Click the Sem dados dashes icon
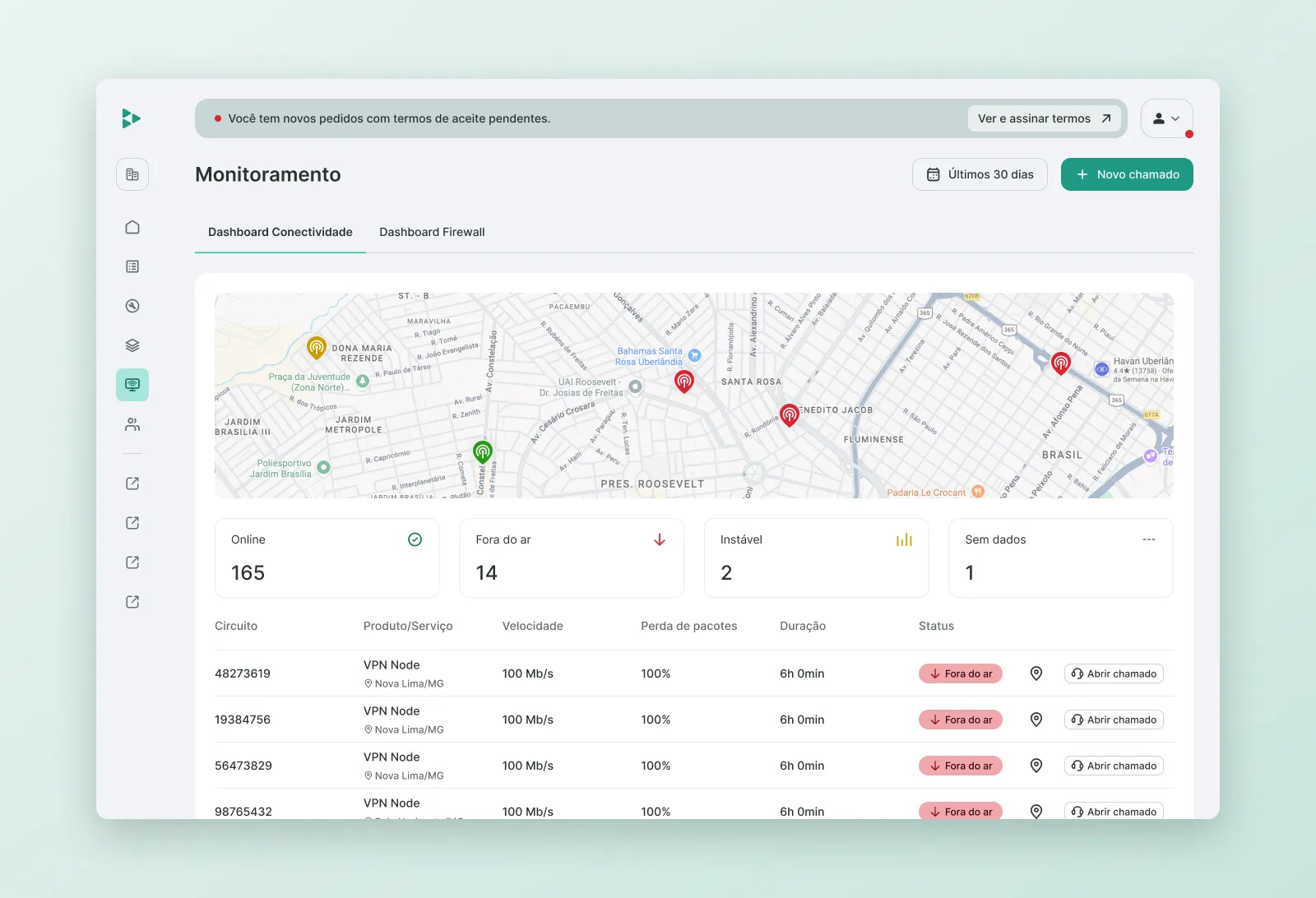Screen dimensions: 1316x898 click(1149, 539)
